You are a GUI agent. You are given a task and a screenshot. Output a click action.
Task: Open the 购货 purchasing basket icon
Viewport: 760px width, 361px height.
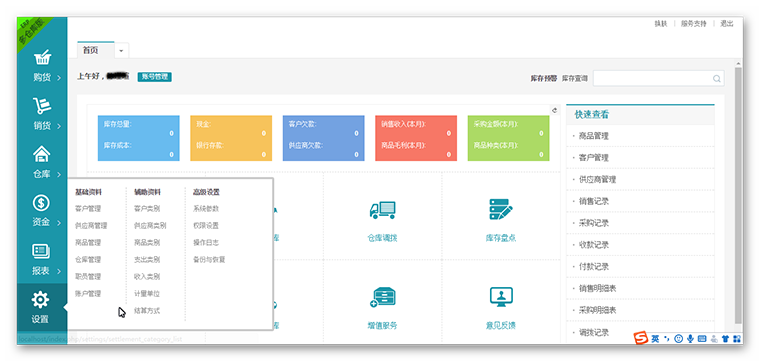(x=42, y=58)
